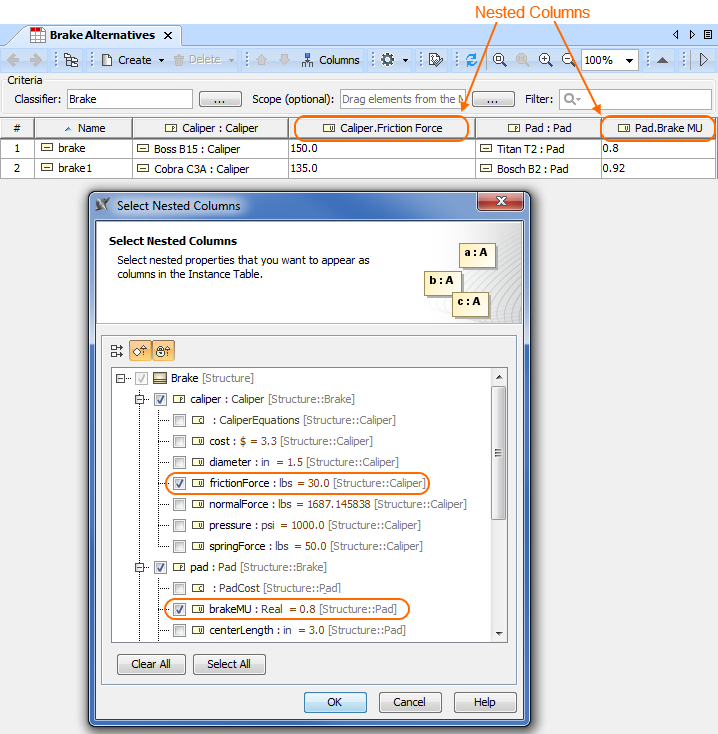
Task: Click the Delete button in toolbar
Action: click(x=197, y=60)
